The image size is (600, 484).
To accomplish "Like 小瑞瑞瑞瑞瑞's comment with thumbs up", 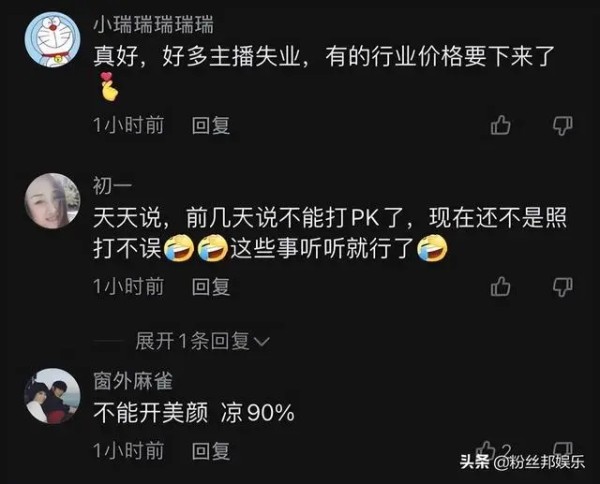I will pos(501,125).
